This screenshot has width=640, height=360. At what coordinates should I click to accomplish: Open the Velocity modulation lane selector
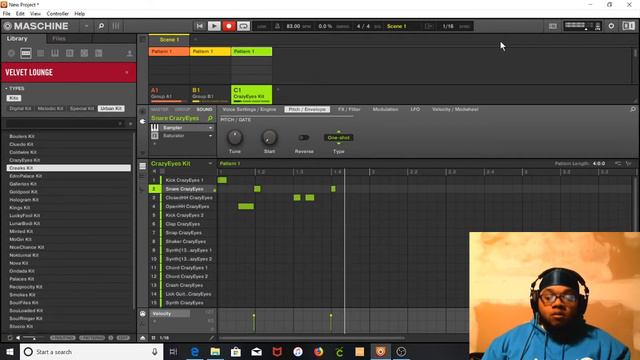click(171, 314)
